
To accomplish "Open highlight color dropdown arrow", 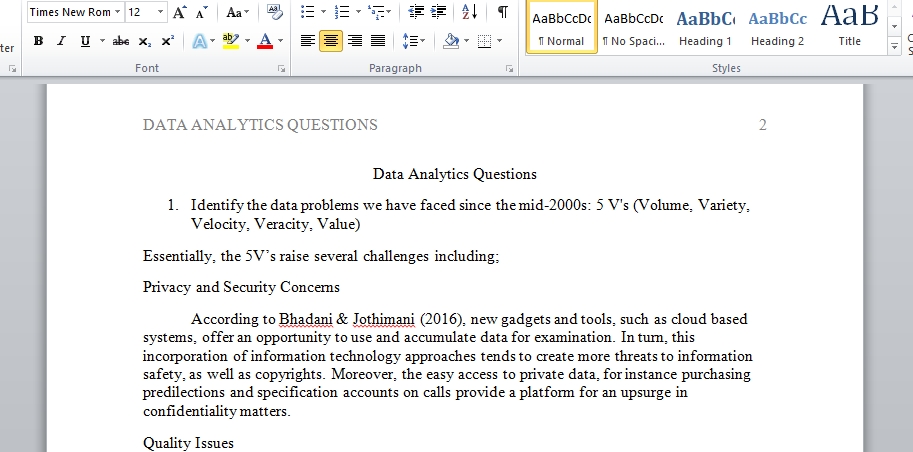I will (x=247, y=41).
